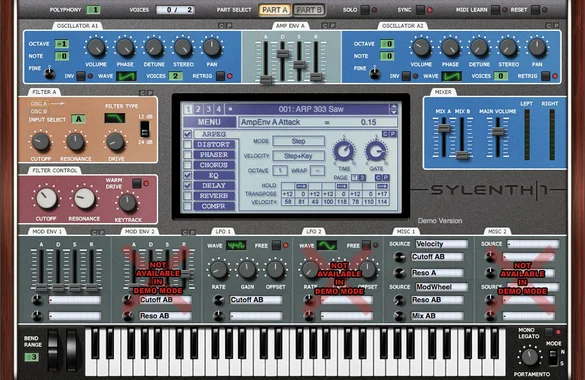Open Misc 1 Cutoff AB destination
Screen dimensions: 585x380
point(437,257)
